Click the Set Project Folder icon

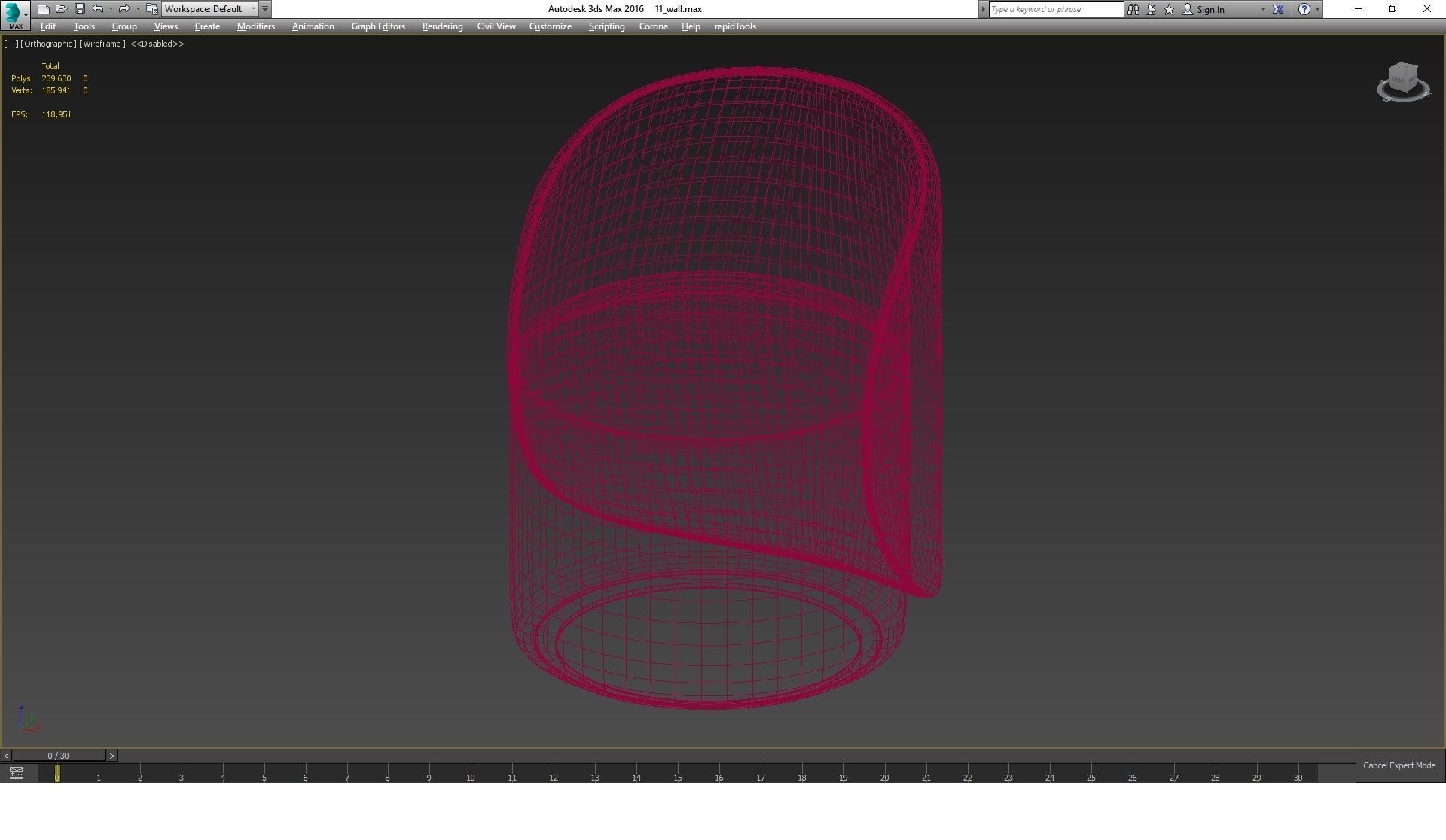tap(151, 9)
